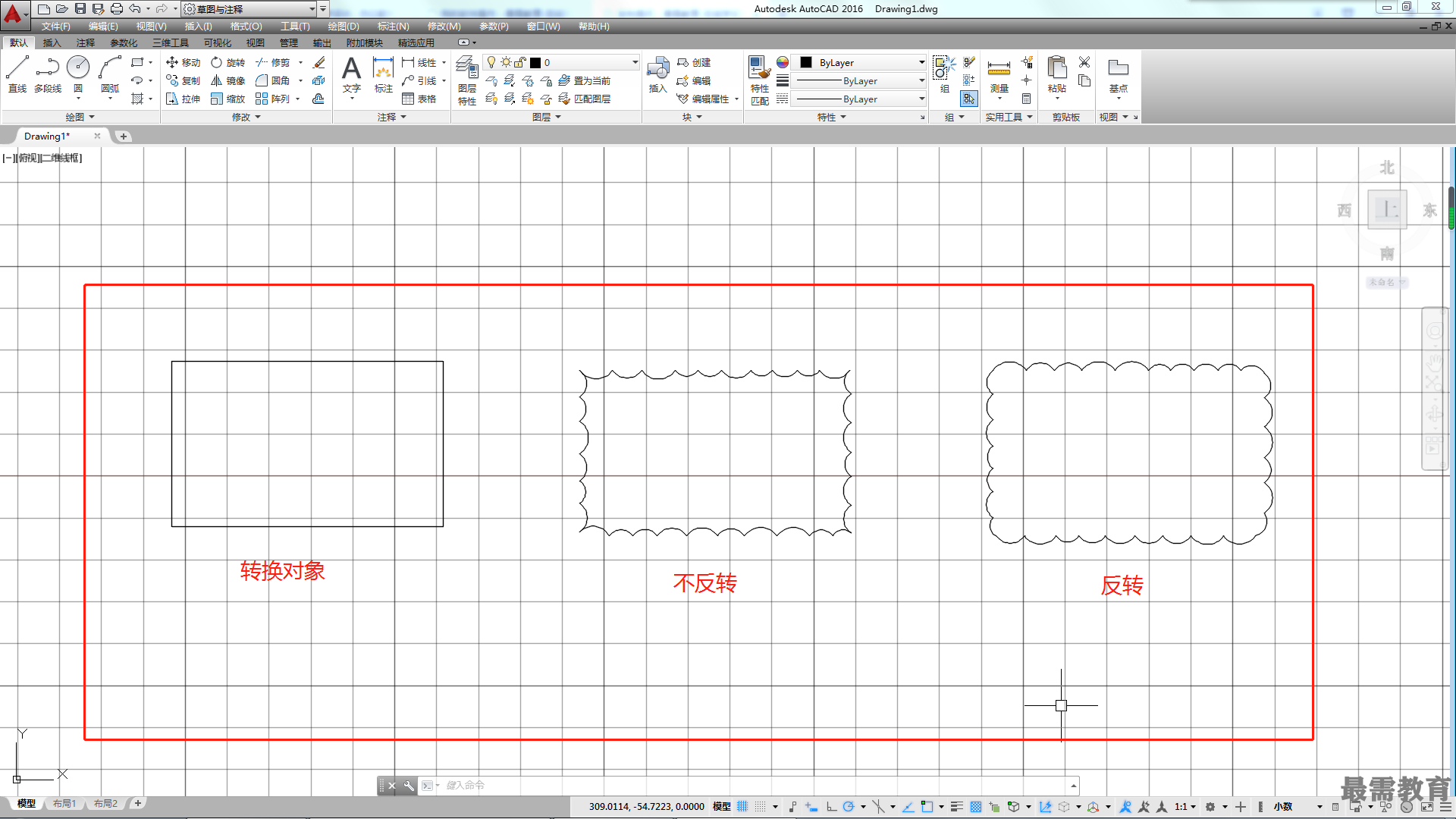The height and width of the screenshot is (819, 1456).
Task: Select the 标注 (Dimension) tool
Action: [384, 74]
